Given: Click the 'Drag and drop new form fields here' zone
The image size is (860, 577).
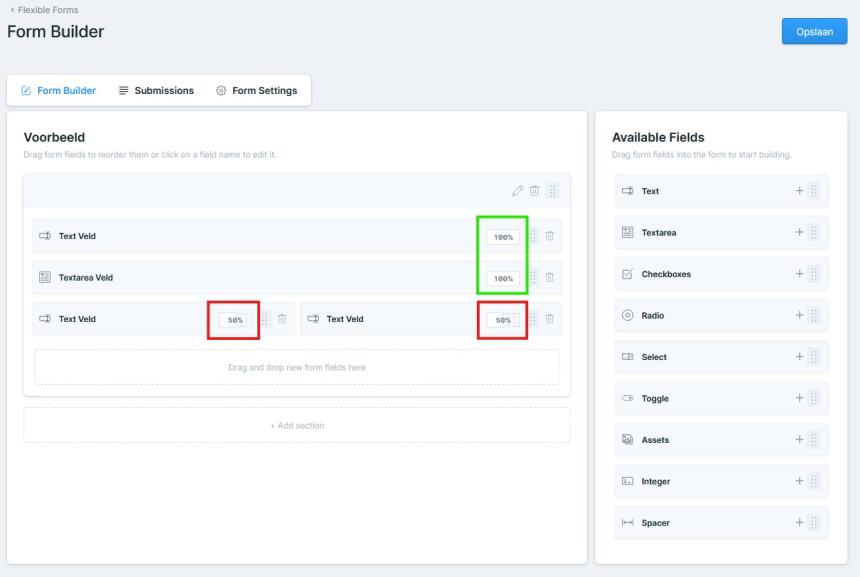Looking at the screenshot, I should [x=297, y=367].
